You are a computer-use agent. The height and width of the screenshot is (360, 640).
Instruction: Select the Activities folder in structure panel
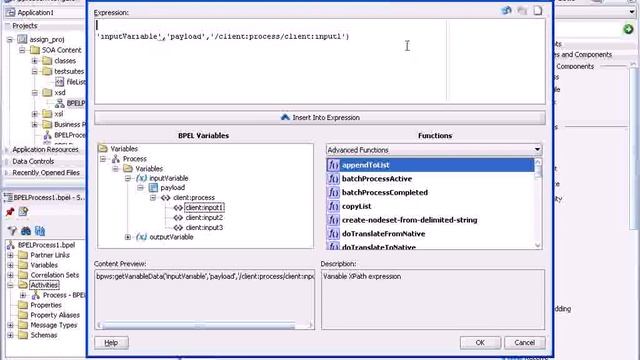[44, 285]
